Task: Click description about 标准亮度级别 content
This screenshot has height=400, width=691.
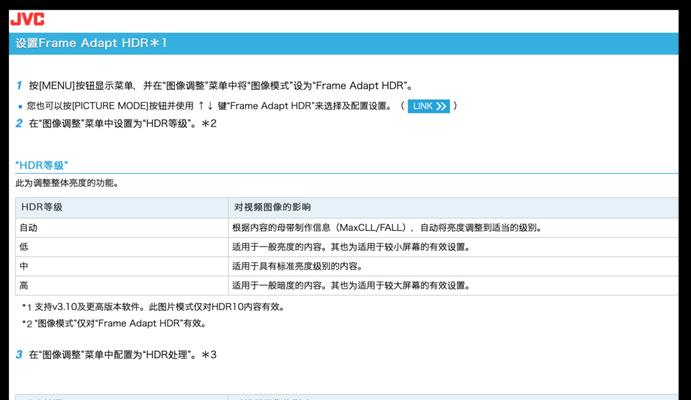Action: point(298,267)
